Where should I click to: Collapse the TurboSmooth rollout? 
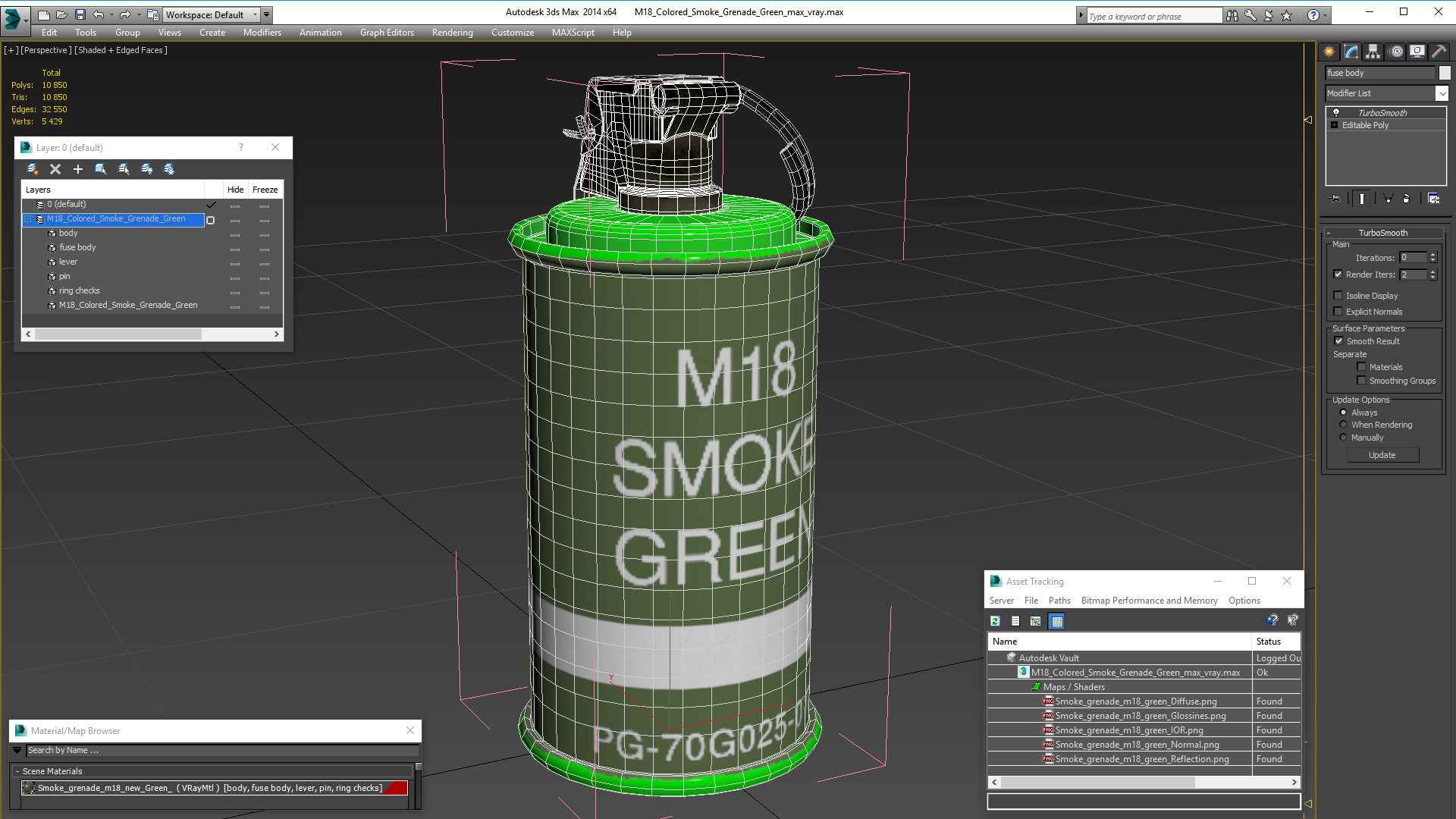[x=1383, y=233]
